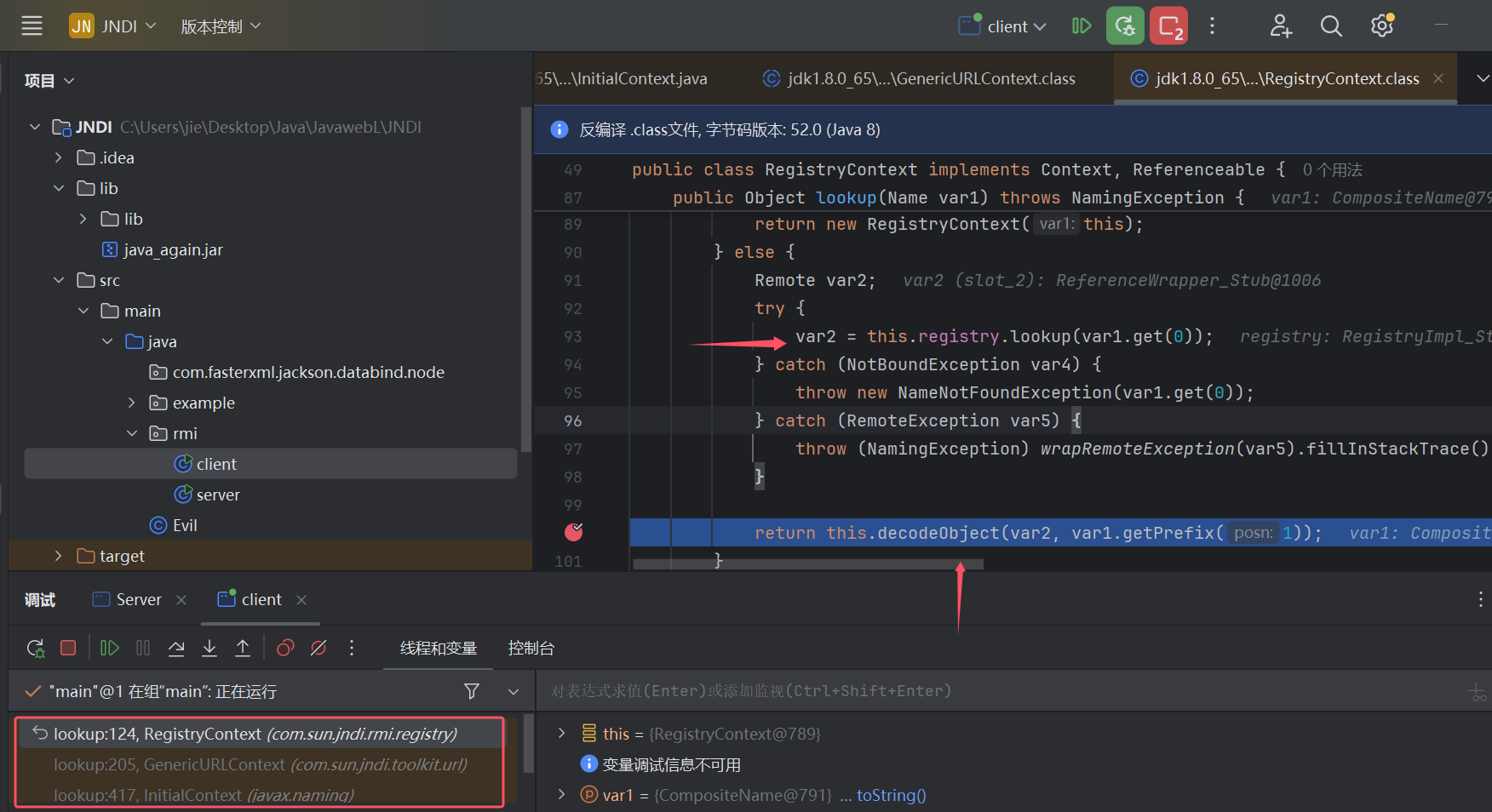Expand the inner lib subfolder
The width and height of the screenshot is (1492, 812).
83,219
